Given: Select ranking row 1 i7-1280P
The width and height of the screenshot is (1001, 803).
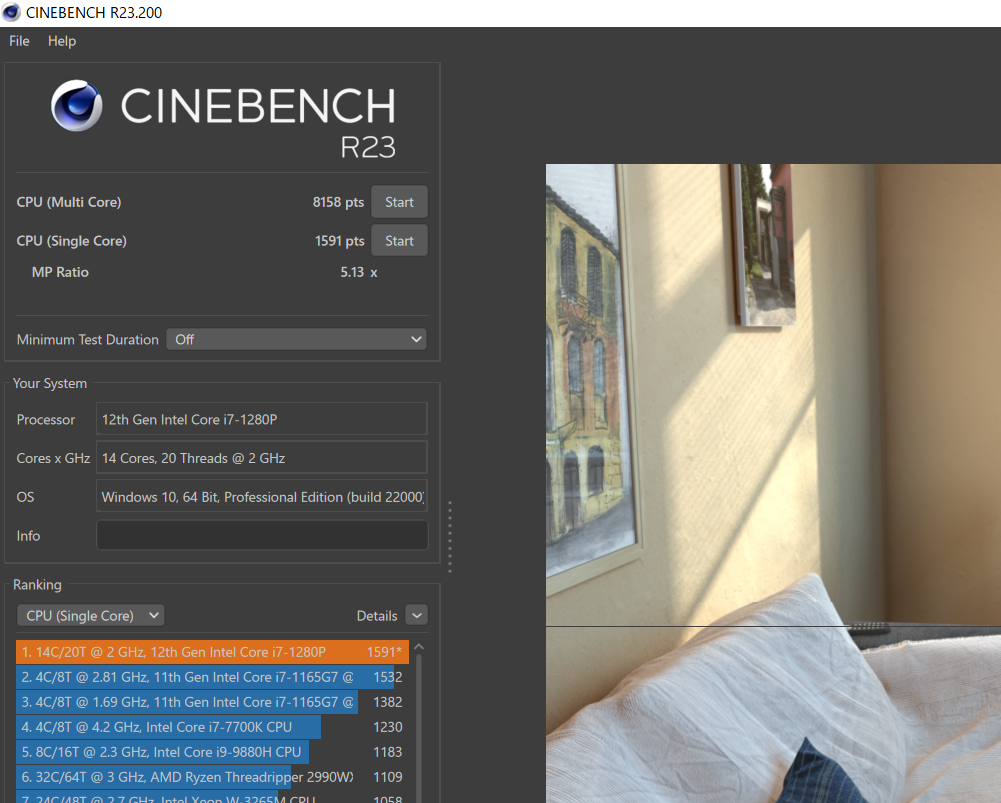Looking at the screenshot, I should (x=212, y=652).
